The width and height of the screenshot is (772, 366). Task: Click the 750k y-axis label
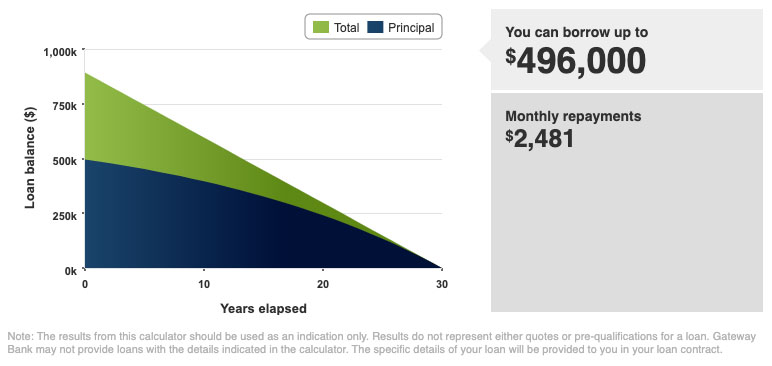64,106
